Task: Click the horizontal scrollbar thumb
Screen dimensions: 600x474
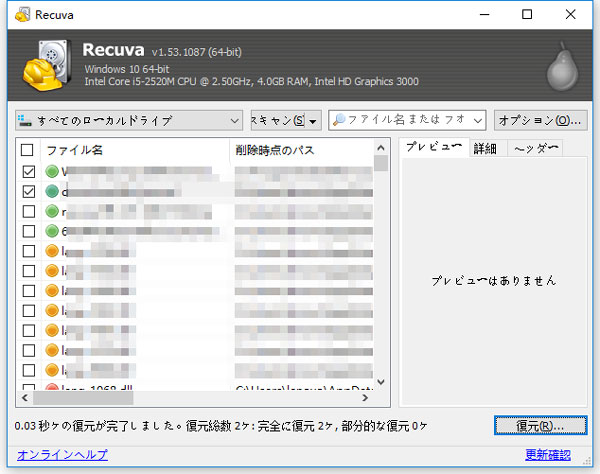Action: (x=83, y=398)
